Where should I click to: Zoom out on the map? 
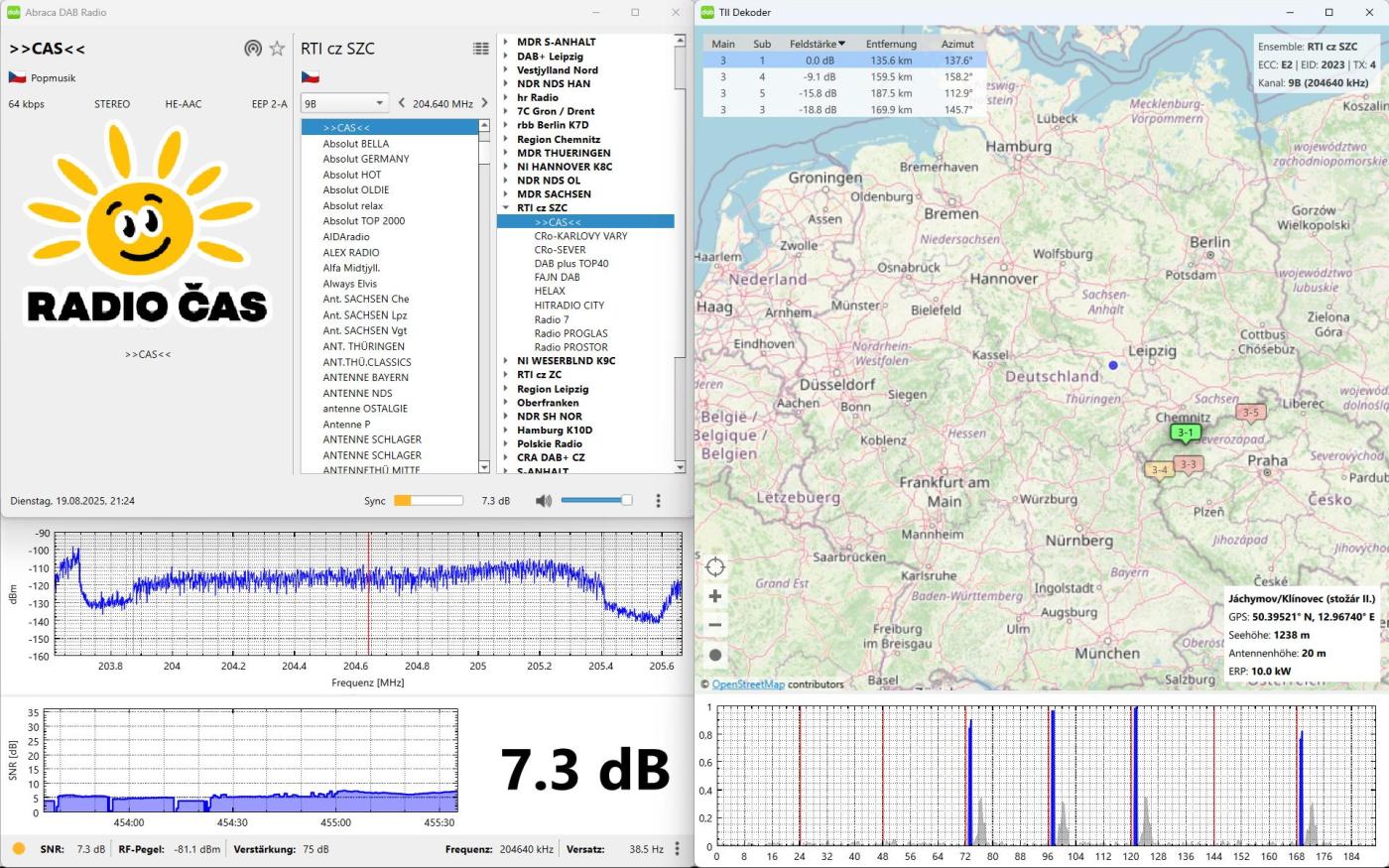pyautogui.click(x=715, y=625)
